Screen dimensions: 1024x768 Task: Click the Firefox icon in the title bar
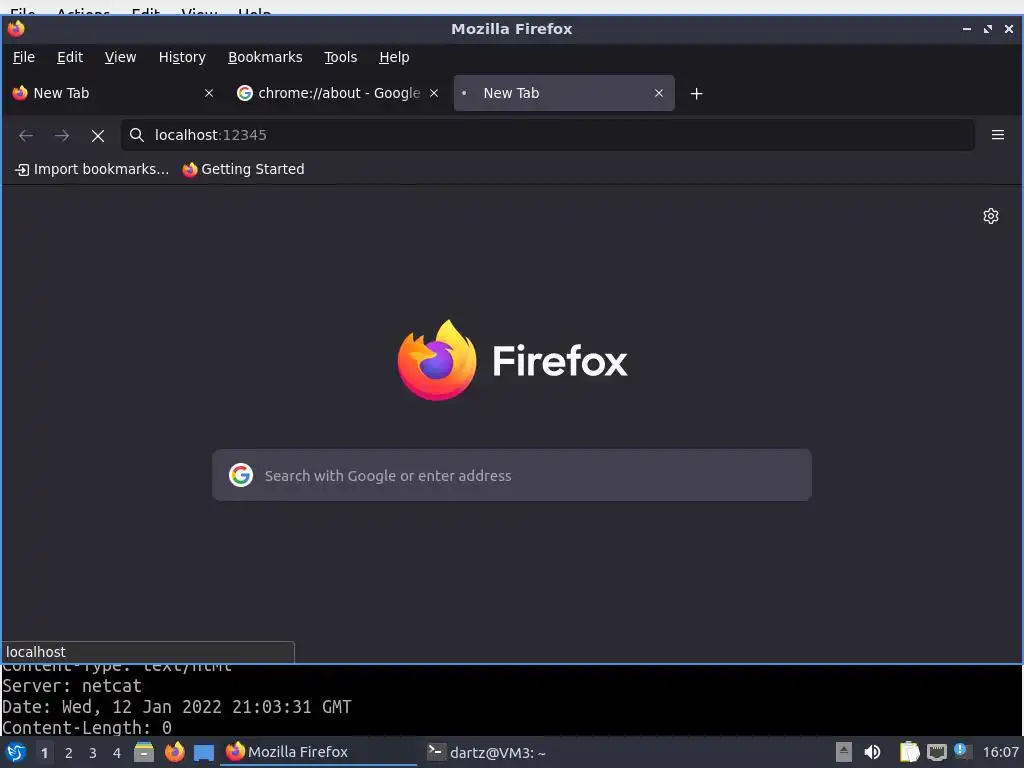(x=16, y=29)
